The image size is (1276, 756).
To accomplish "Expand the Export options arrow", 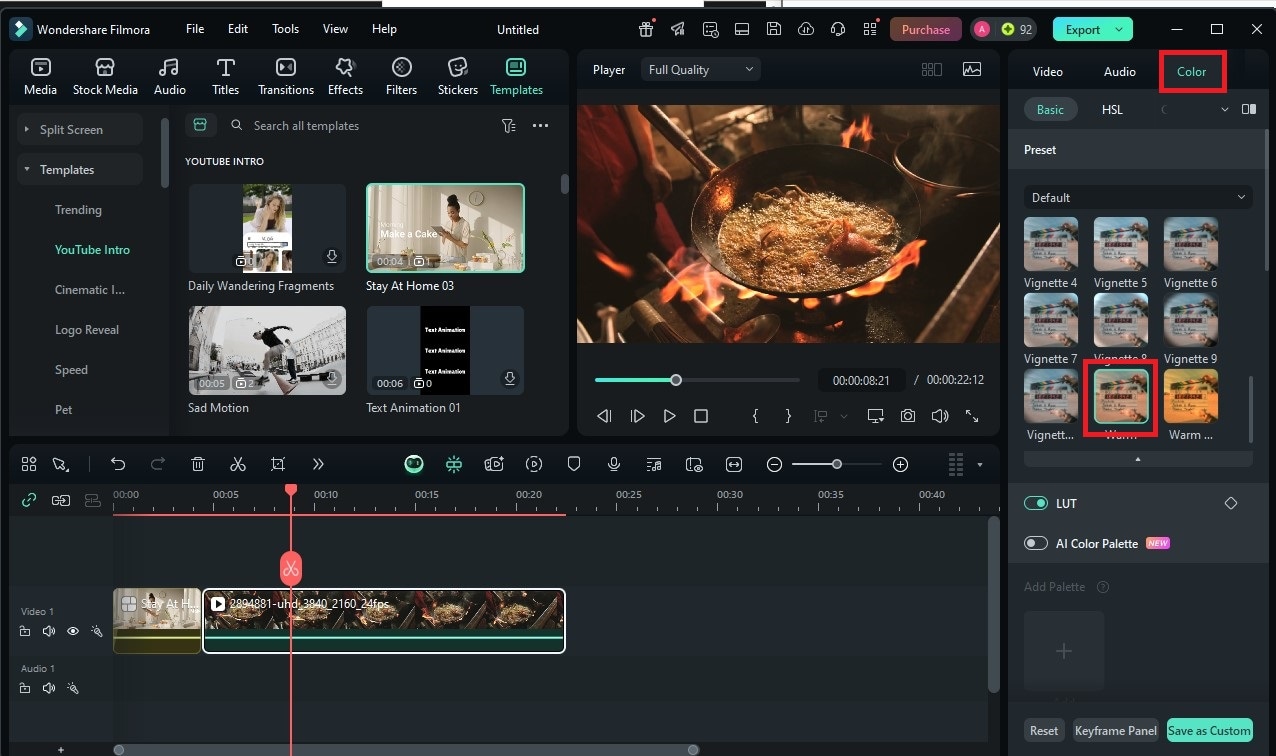I will coord(1119,30).
